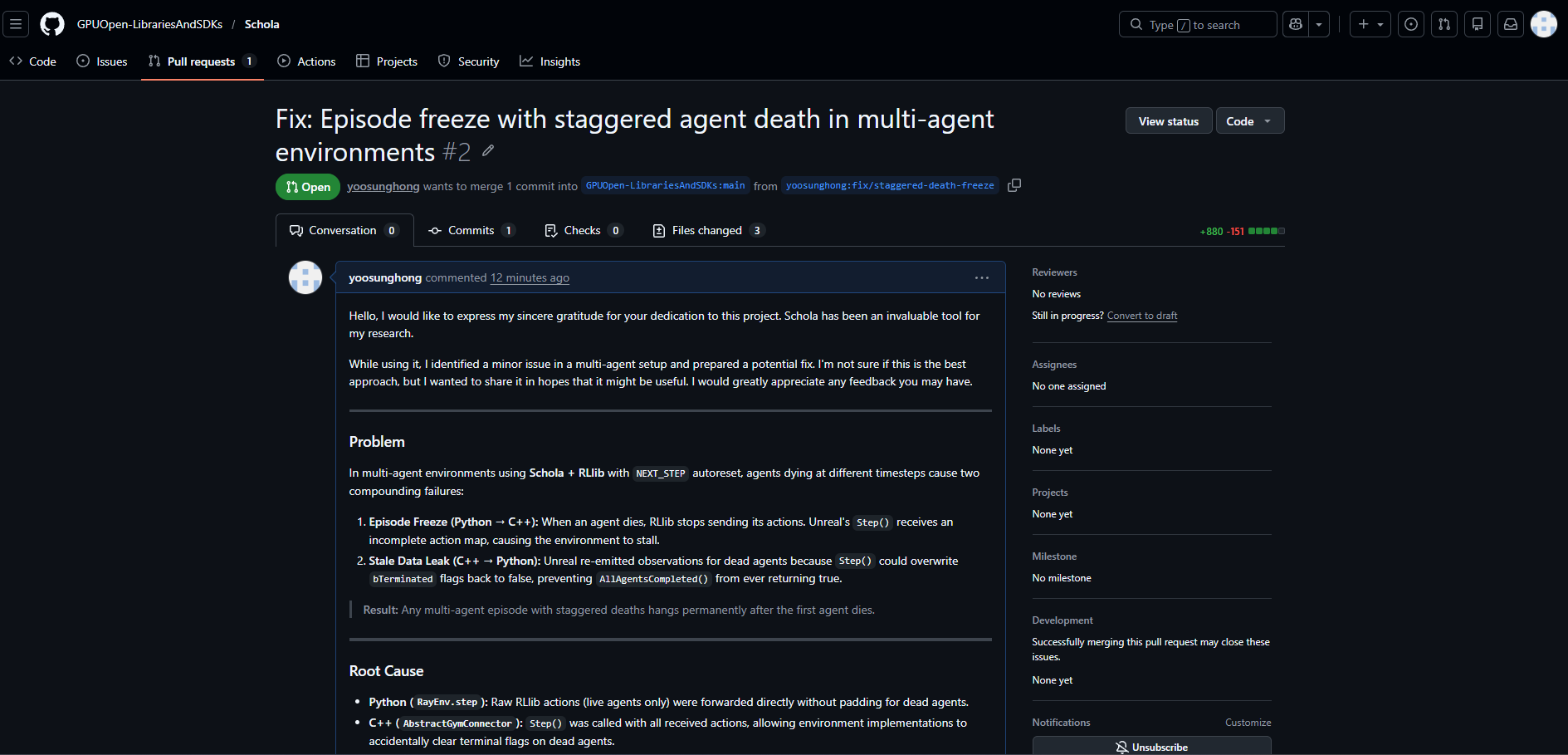
Task: Click the View status button
Action: tap(1168, 121)
